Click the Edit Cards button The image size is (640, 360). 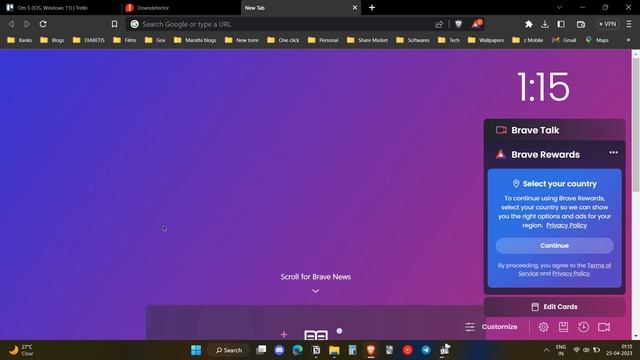pyautogui.click(x=554, y=307)
